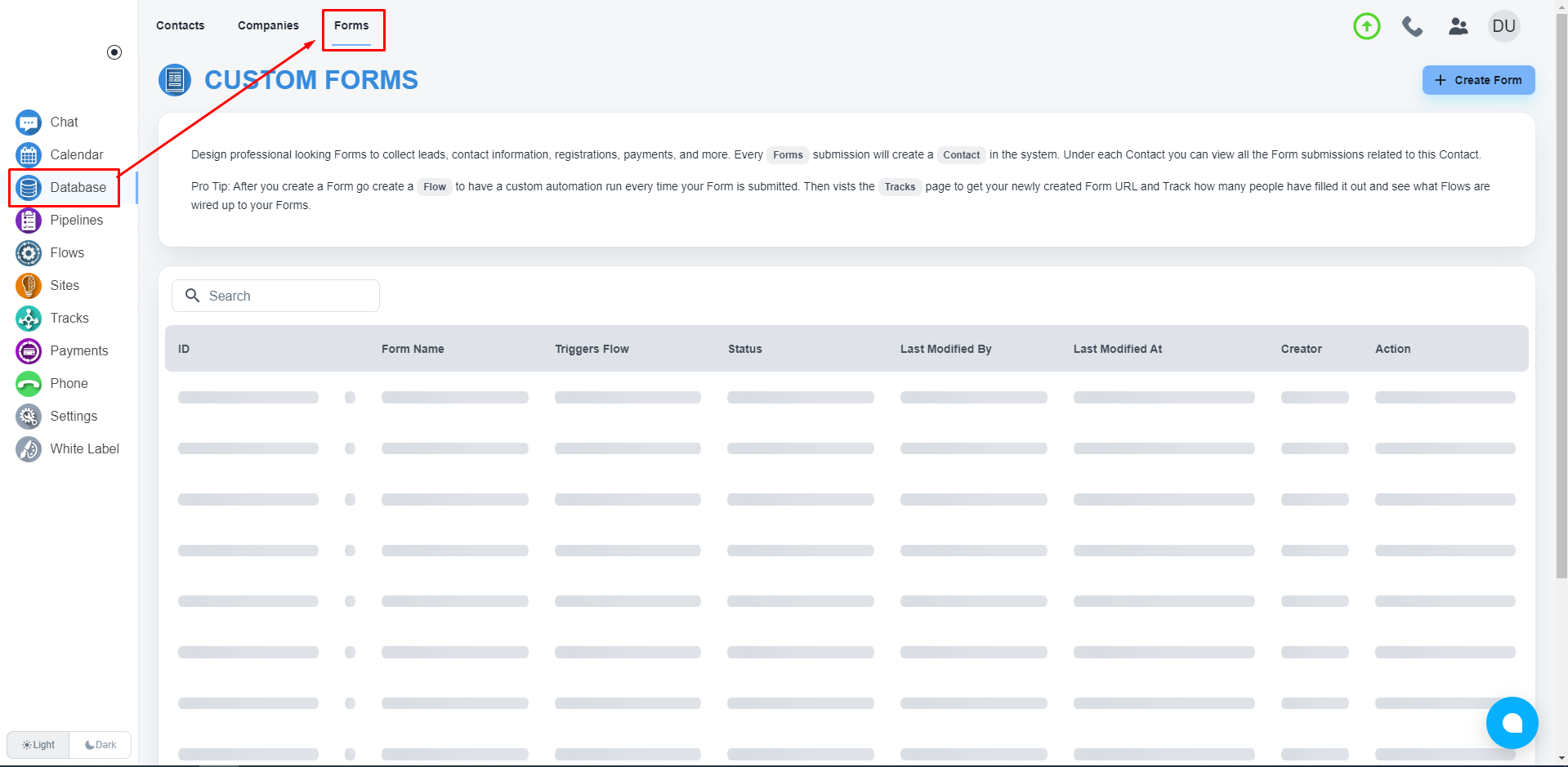Screen dimensions: 1568x767
Task: Switch to Light theme
Action: [x=38, y=745]
